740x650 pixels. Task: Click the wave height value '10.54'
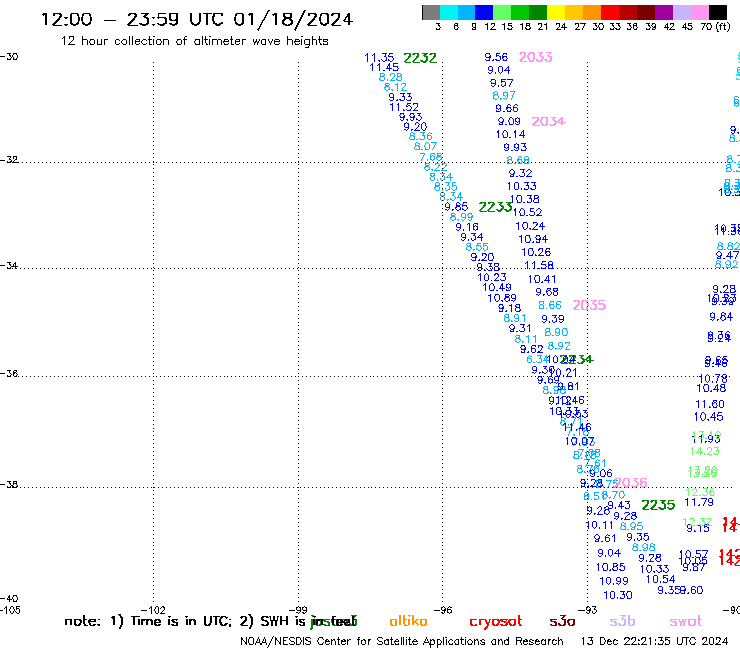pos(661,579)
